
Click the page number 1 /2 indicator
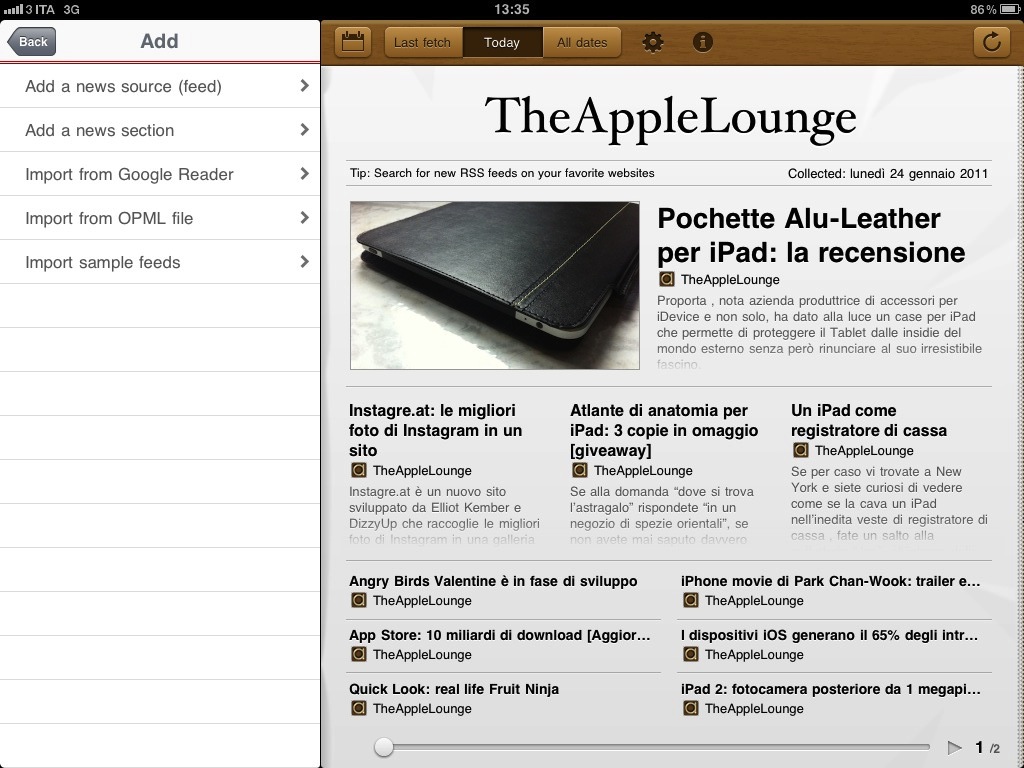click(x=987, y=747)
